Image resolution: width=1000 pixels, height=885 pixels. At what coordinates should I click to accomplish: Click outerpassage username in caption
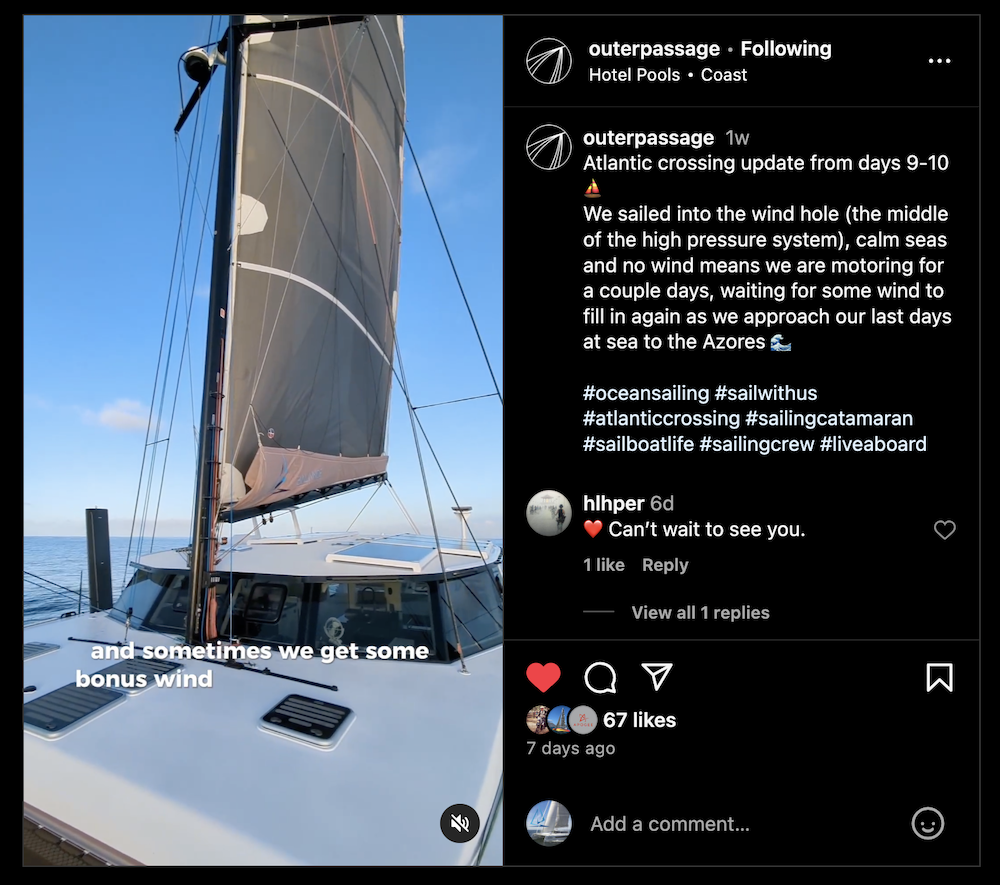pos(648,138)
